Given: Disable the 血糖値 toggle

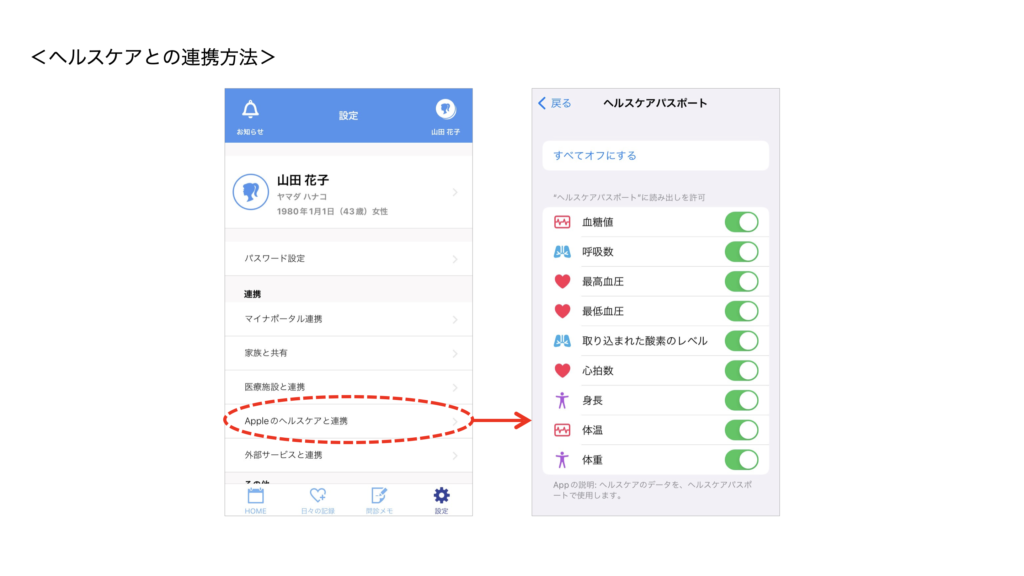Looking at the screenshot, I should point(741,222).
